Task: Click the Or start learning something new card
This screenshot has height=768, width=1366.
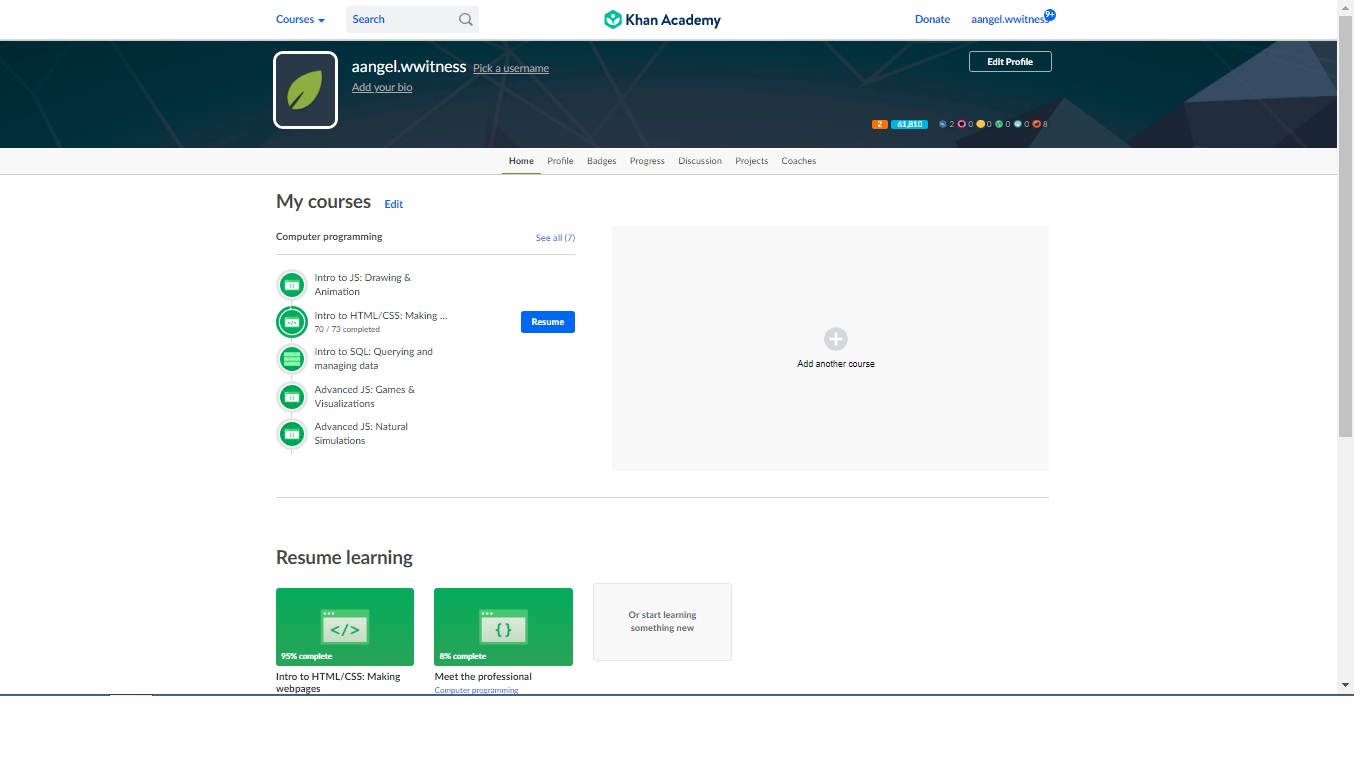Action: pos(662,622)
